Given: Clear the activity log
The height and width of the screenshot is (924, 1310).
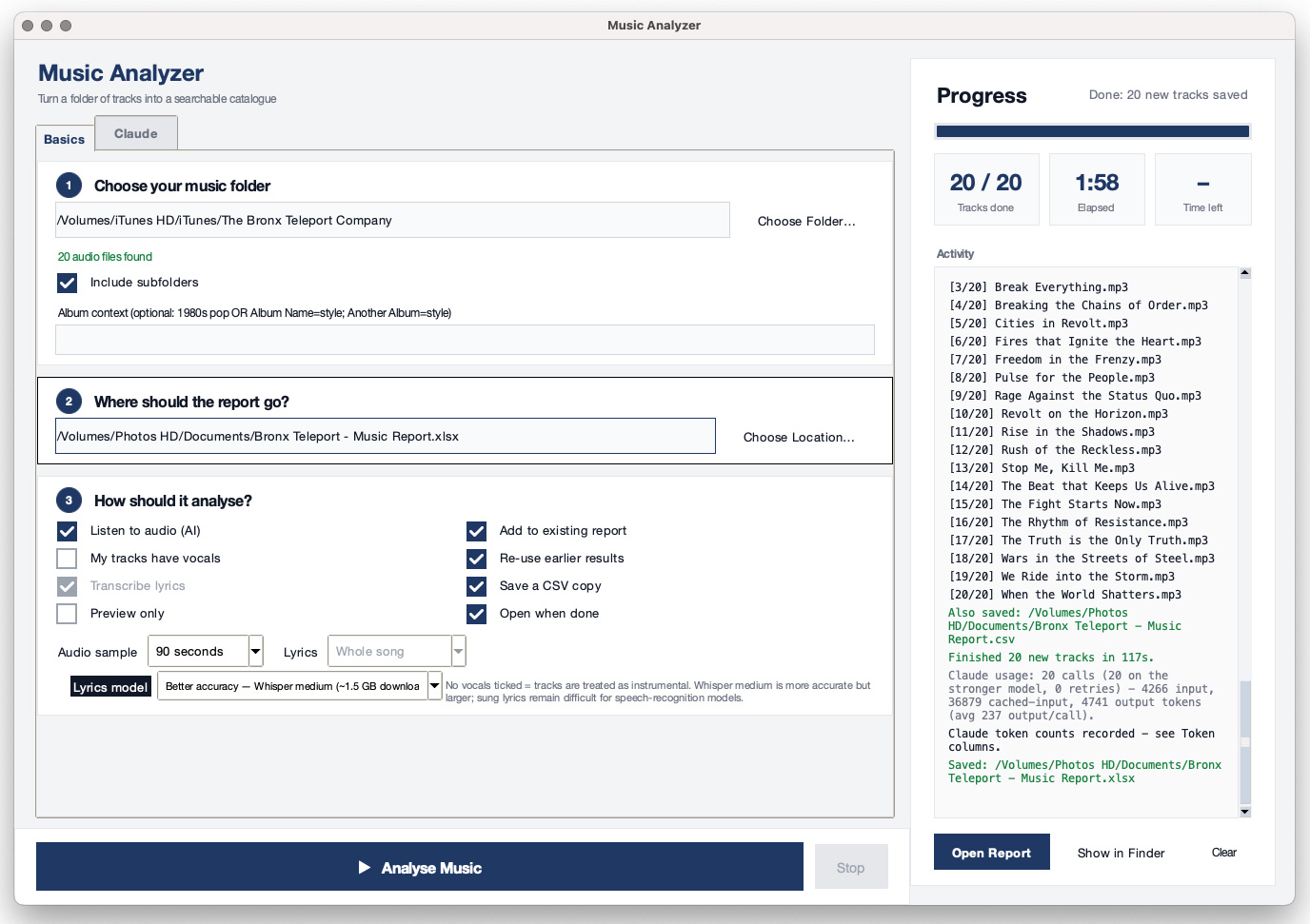Looking at the screenshot, I should point(1224,853).
